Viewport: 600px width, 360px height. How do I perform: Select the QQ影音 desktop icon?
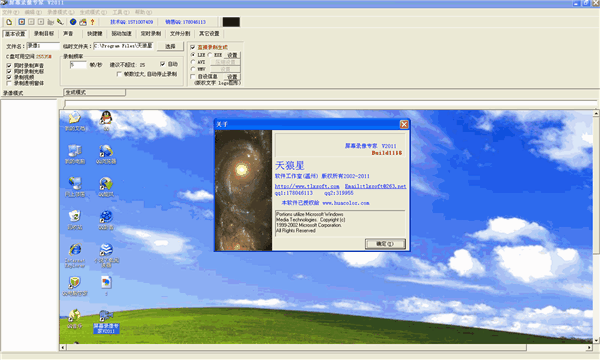[x=106, y=220]
